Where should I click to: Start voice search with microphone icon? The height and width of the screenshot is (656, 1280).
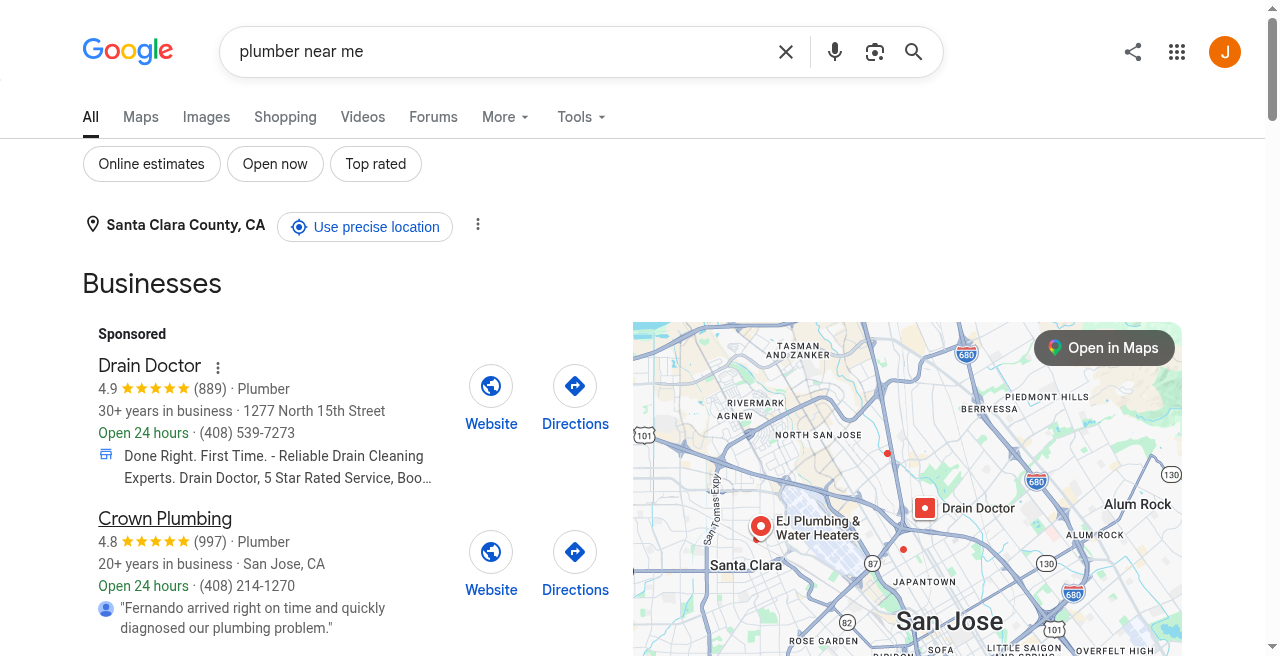[835, 52]
